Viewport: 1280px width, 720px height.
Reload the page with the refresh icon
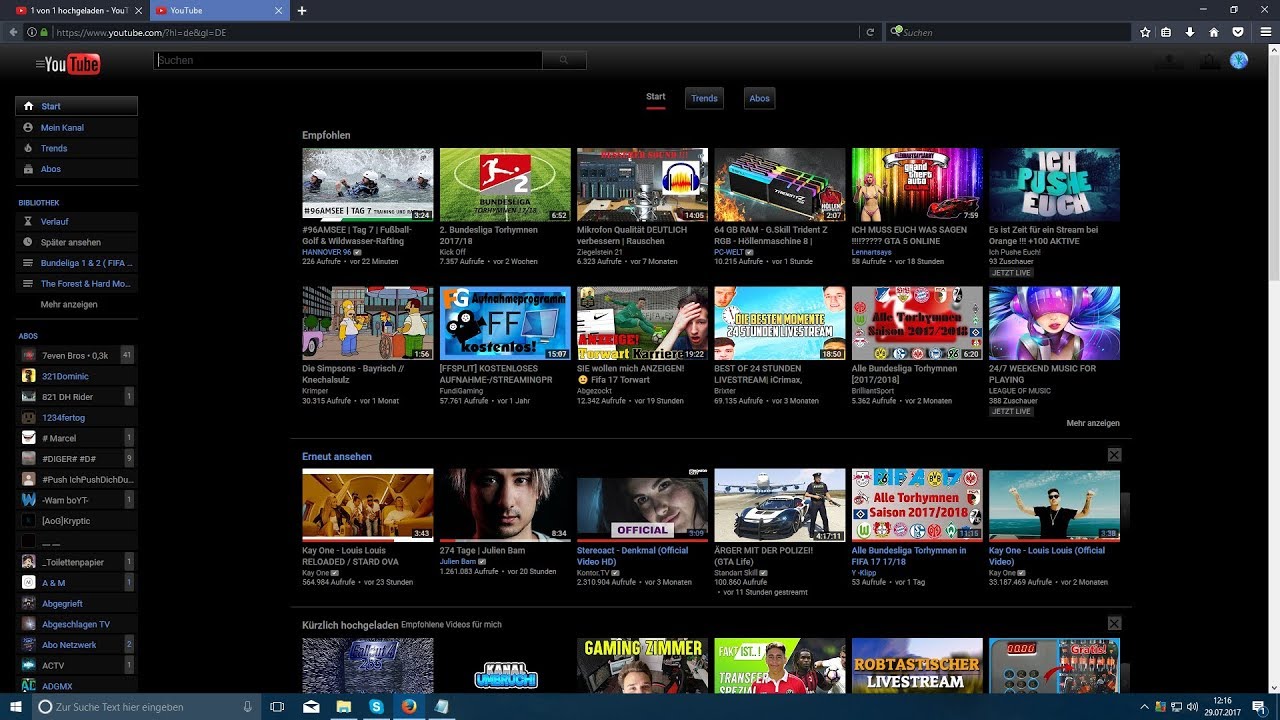click(870, 32)
